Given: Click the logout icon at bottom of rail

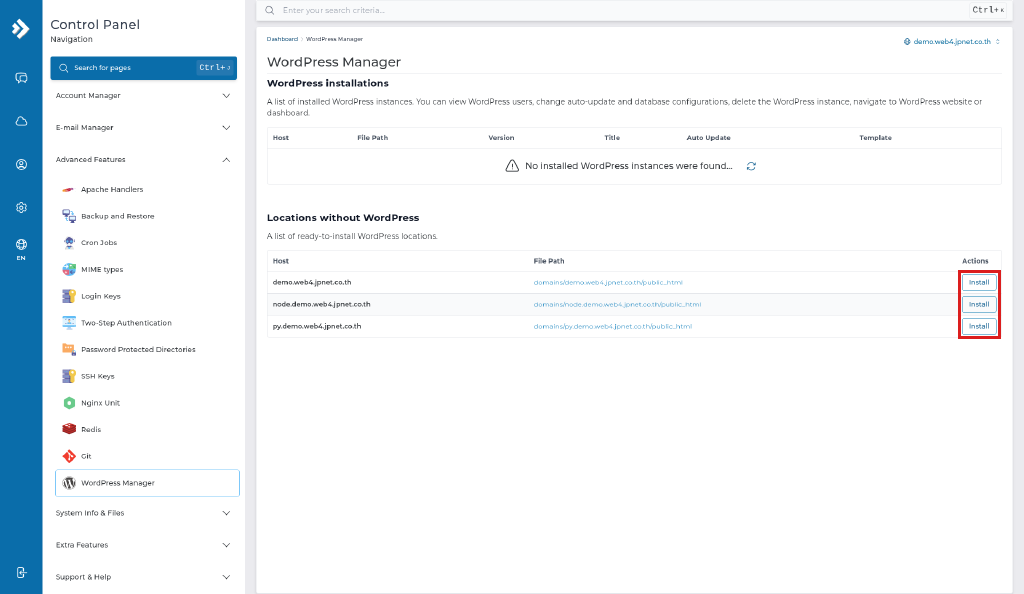Looking at the screenshot, I should pyautogui.click(x=21, y=572).
